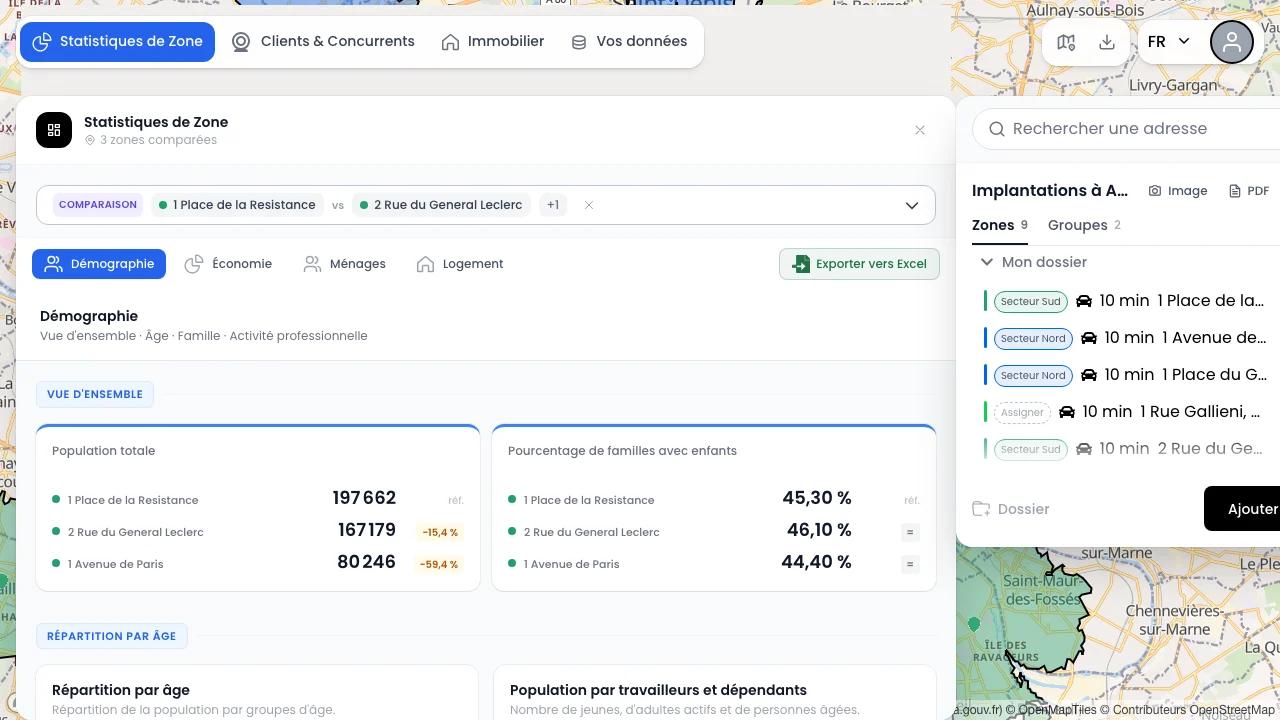The width and height of the screenshot is (1280, 720).
Task: Click car icon on 1 Place du G... row
Action: tap(1089, 375)
